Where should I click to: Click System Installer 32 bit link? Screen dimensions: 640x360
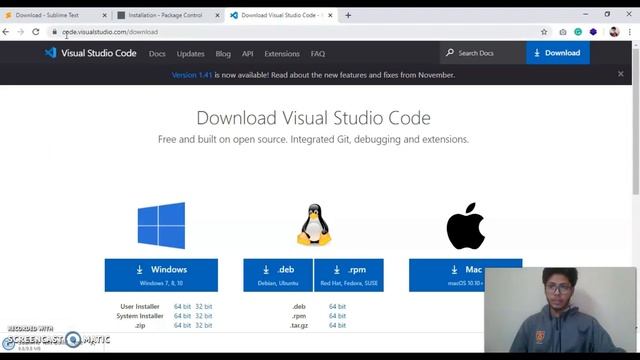[204, 316]
